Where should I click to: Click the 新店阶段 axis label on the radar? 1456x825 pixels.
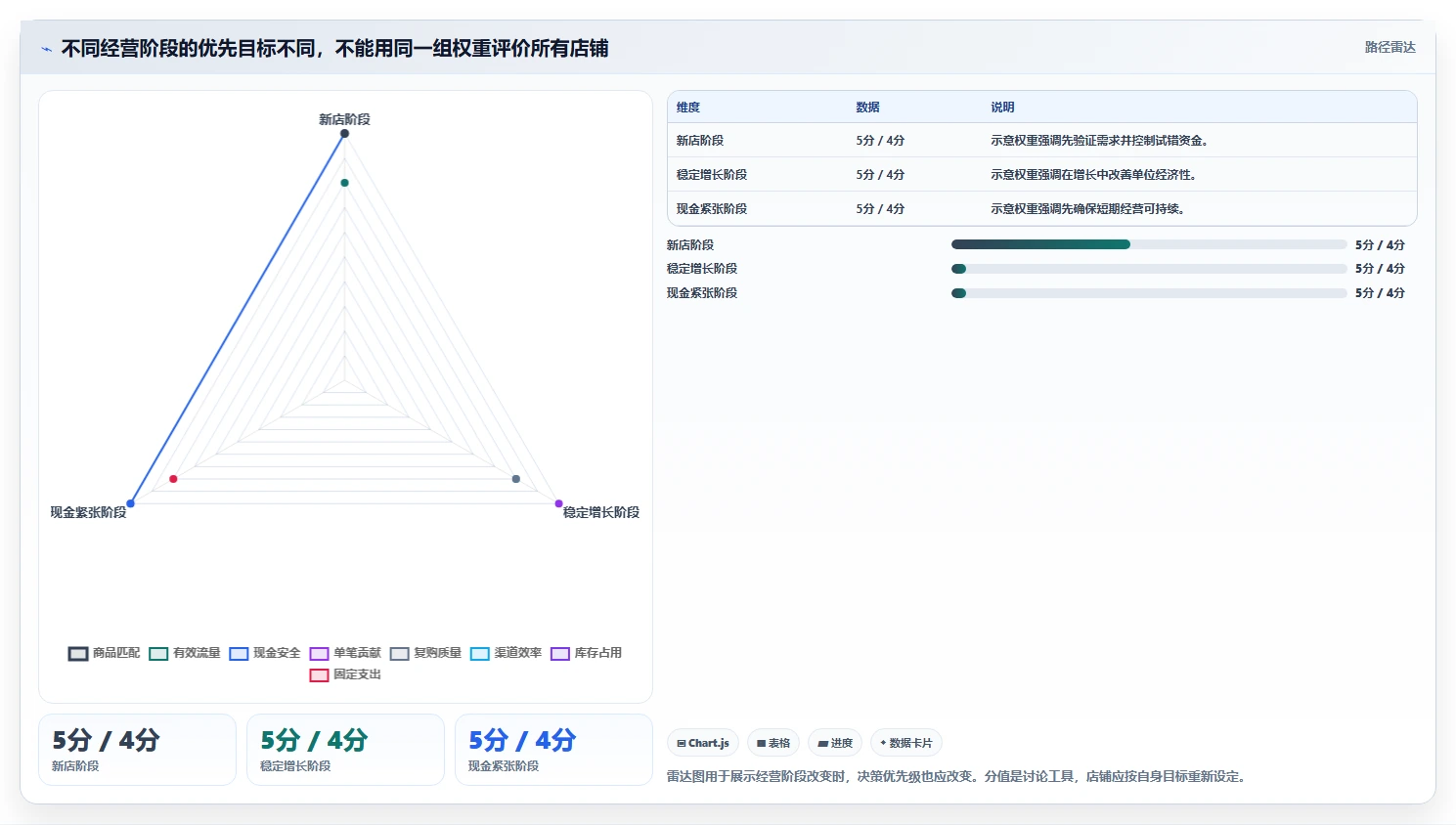click(344, 119)
